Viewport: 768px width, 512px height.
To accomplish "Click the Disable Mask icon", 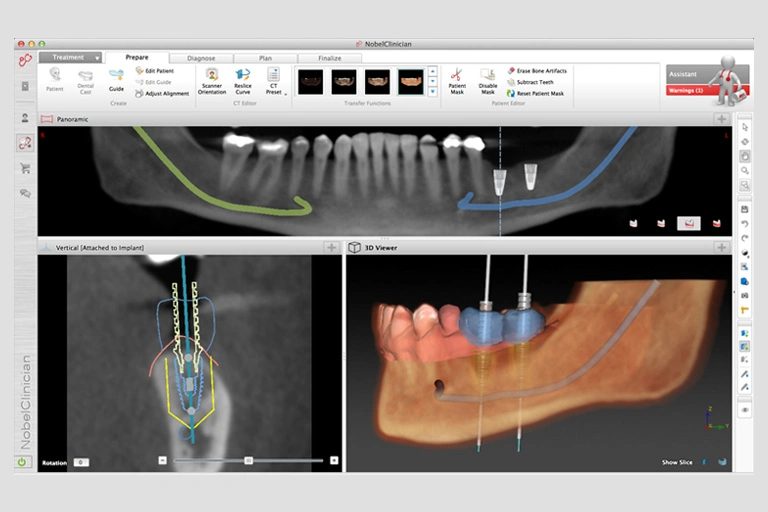I will click(x=488, y=76).
